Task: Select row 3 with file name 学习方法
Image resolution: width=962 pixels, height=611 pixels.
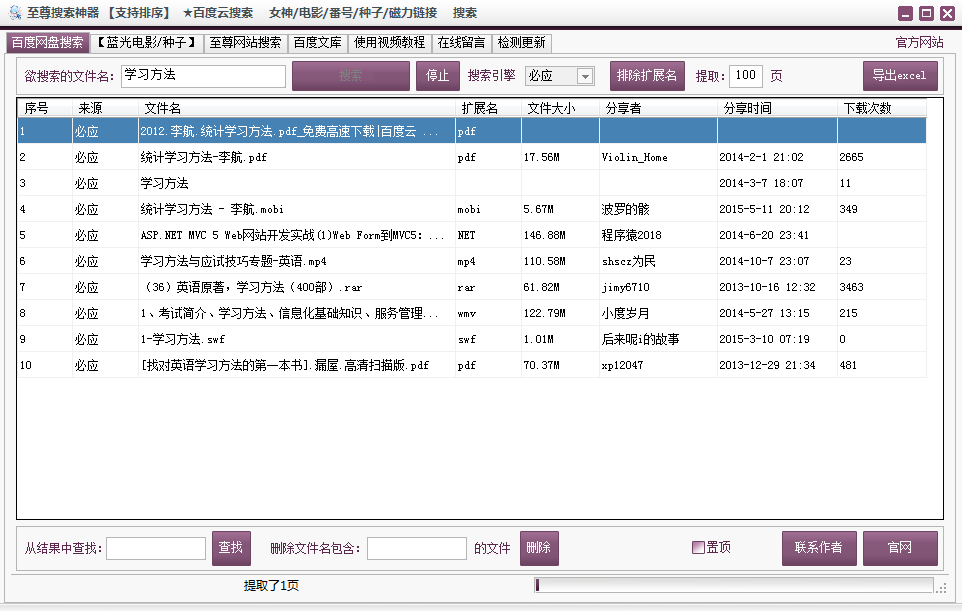Action: (472, 183)
